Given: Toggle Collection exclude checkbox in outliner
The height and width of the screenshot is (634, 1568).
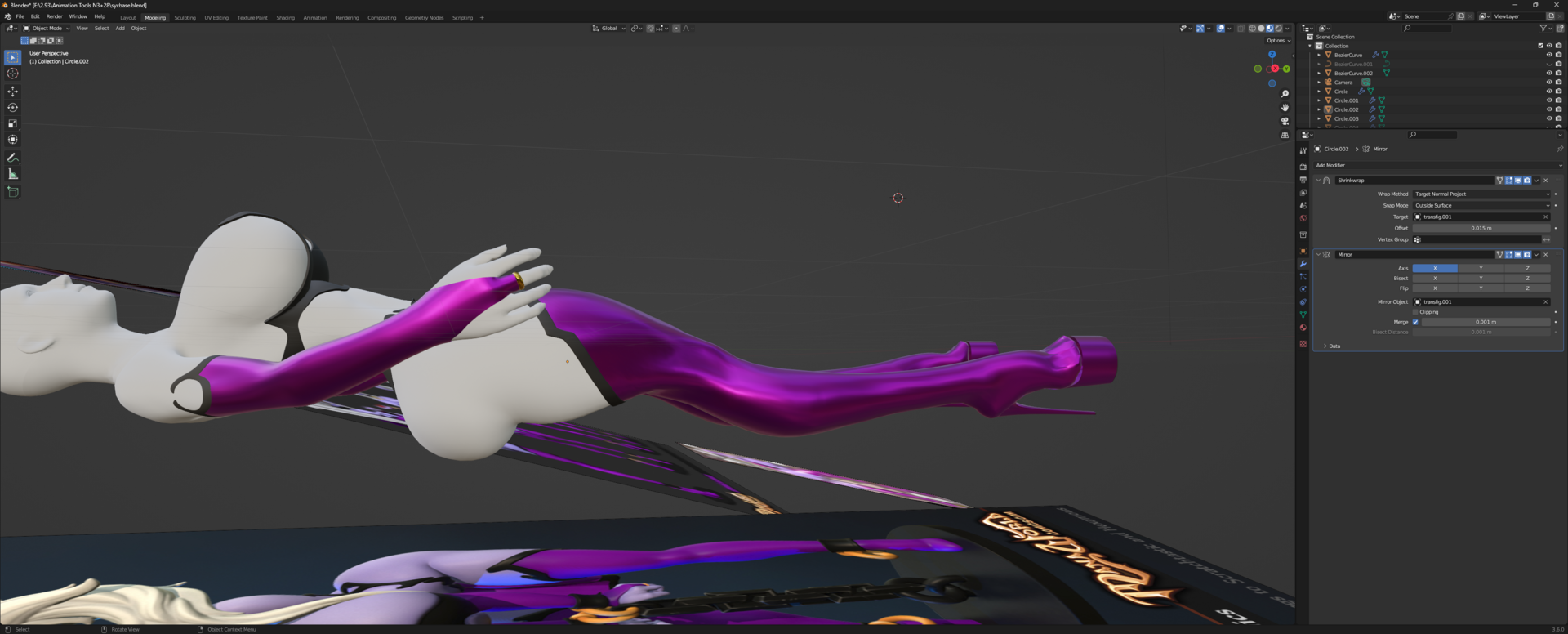Looking at the screenshot, I should pos(1540,46).
